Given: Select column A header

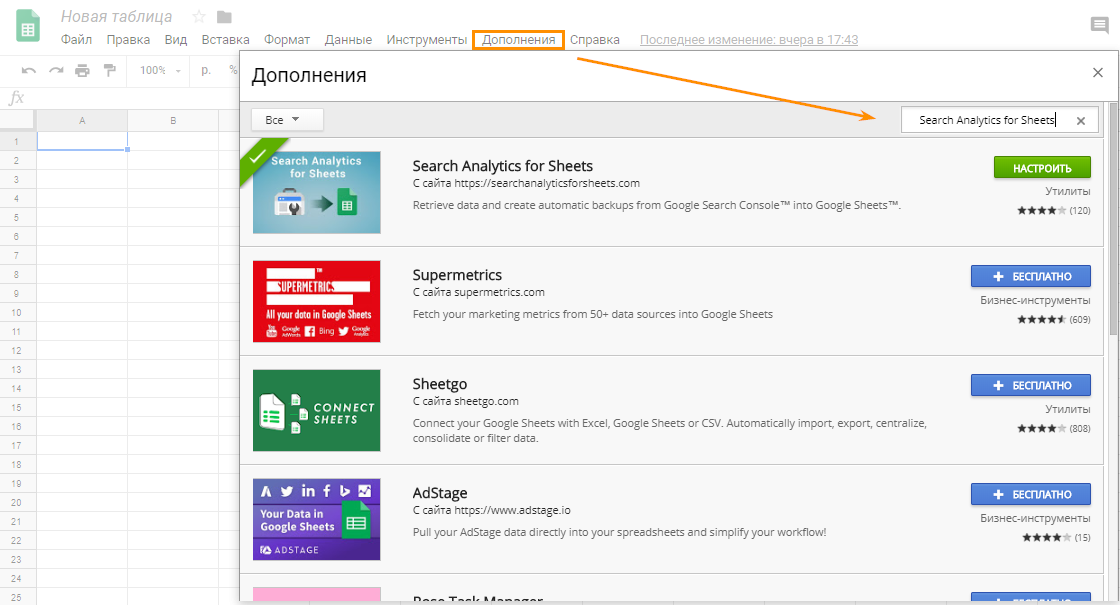Looking at the screenshot, I should click(x=82, y=121).
